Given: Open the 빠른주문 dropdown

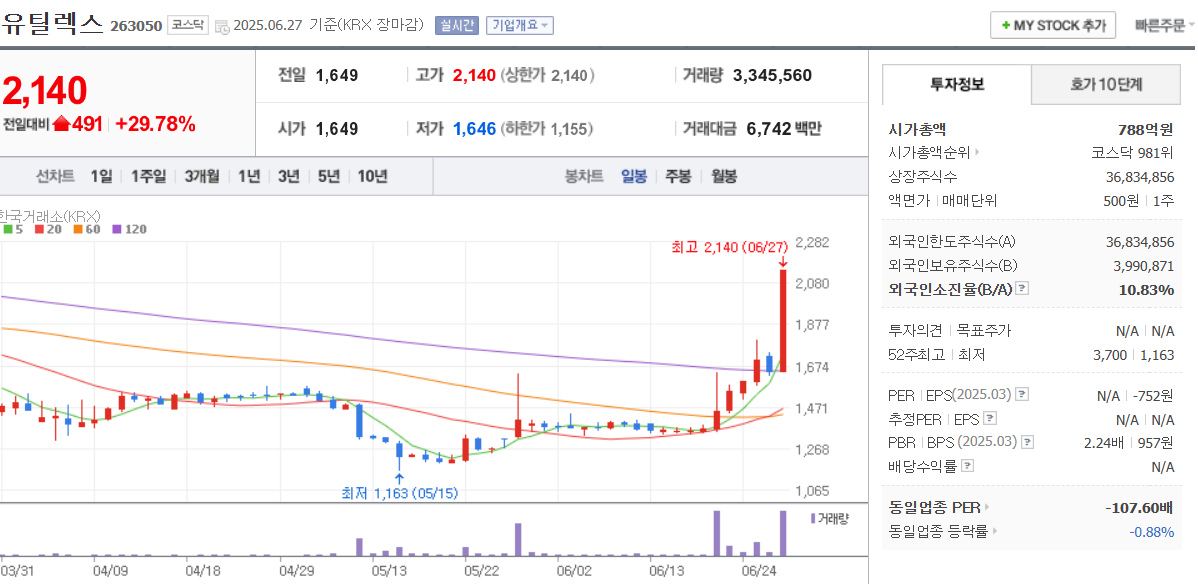Looking at the screenshot, I should pyautogui.click(x=1165, y=25).
